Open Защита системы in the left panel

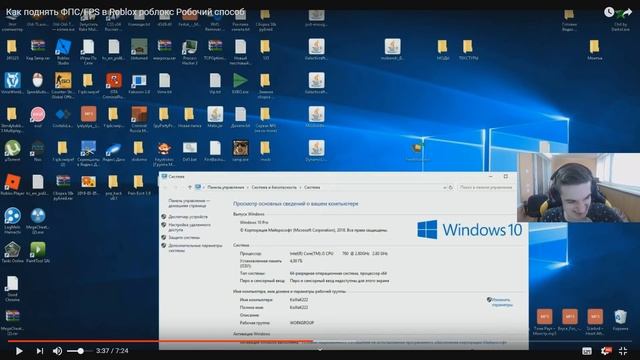pyautogui.click(x=184, y=237)
